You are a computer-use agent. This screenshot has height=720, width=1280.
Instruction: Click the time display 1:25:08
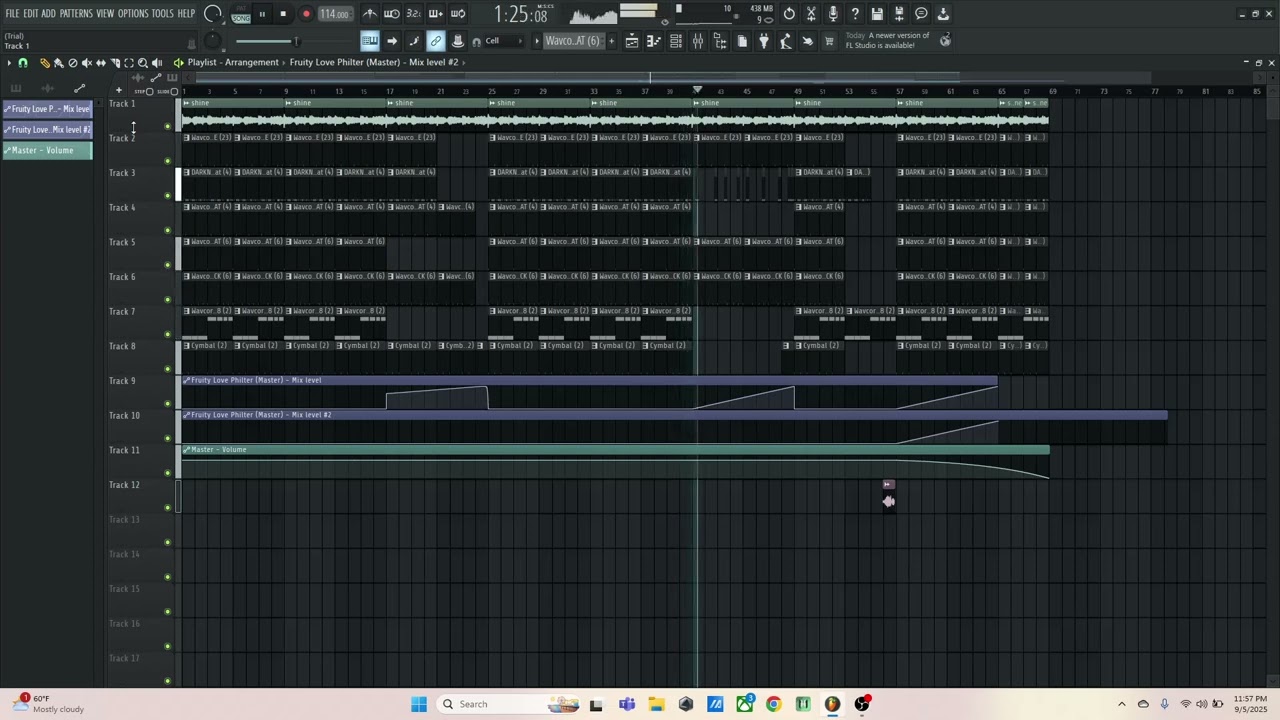click(521, 15)
